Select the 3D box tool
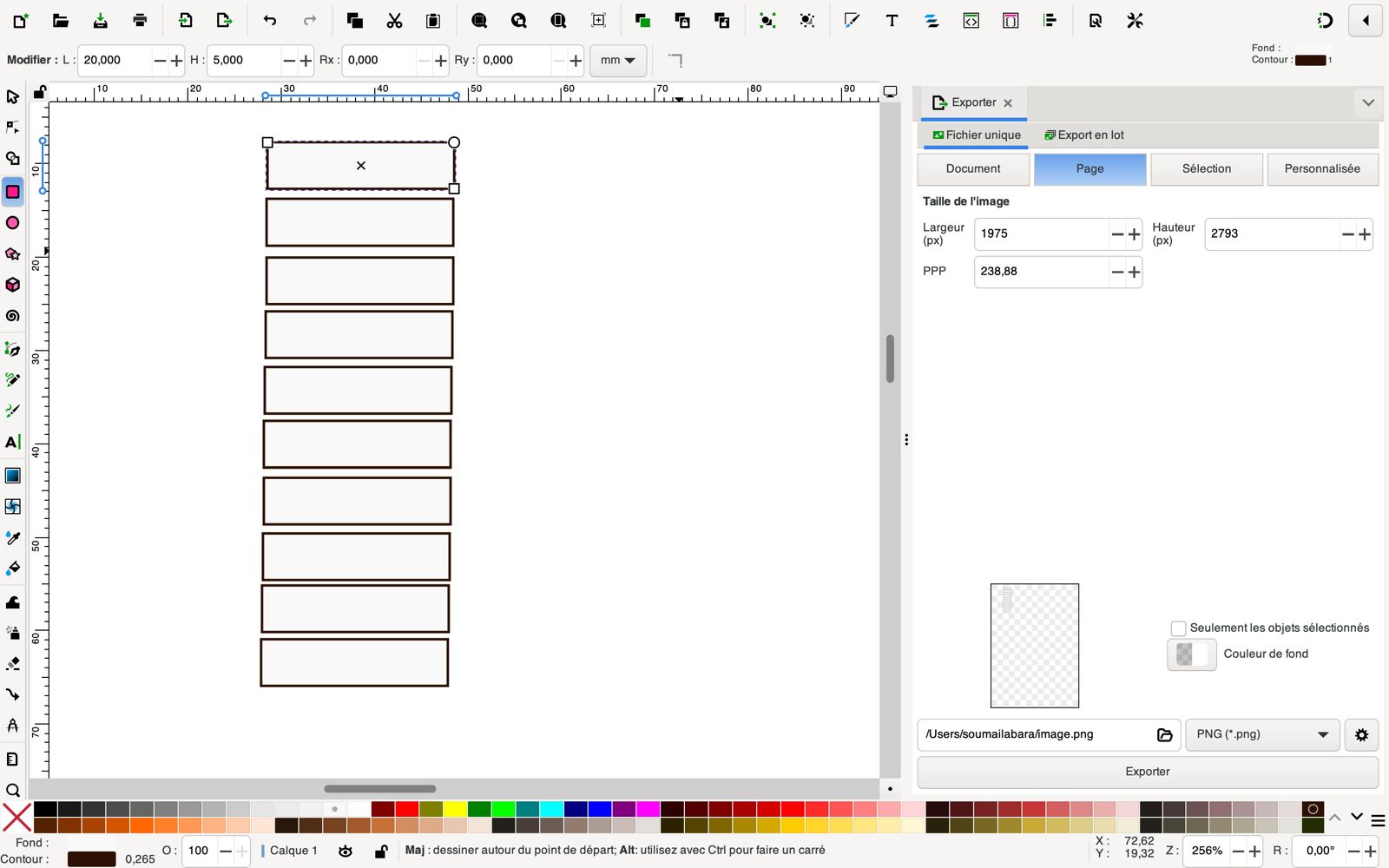This screenshot has width=1389, height=868. [12, 286]
